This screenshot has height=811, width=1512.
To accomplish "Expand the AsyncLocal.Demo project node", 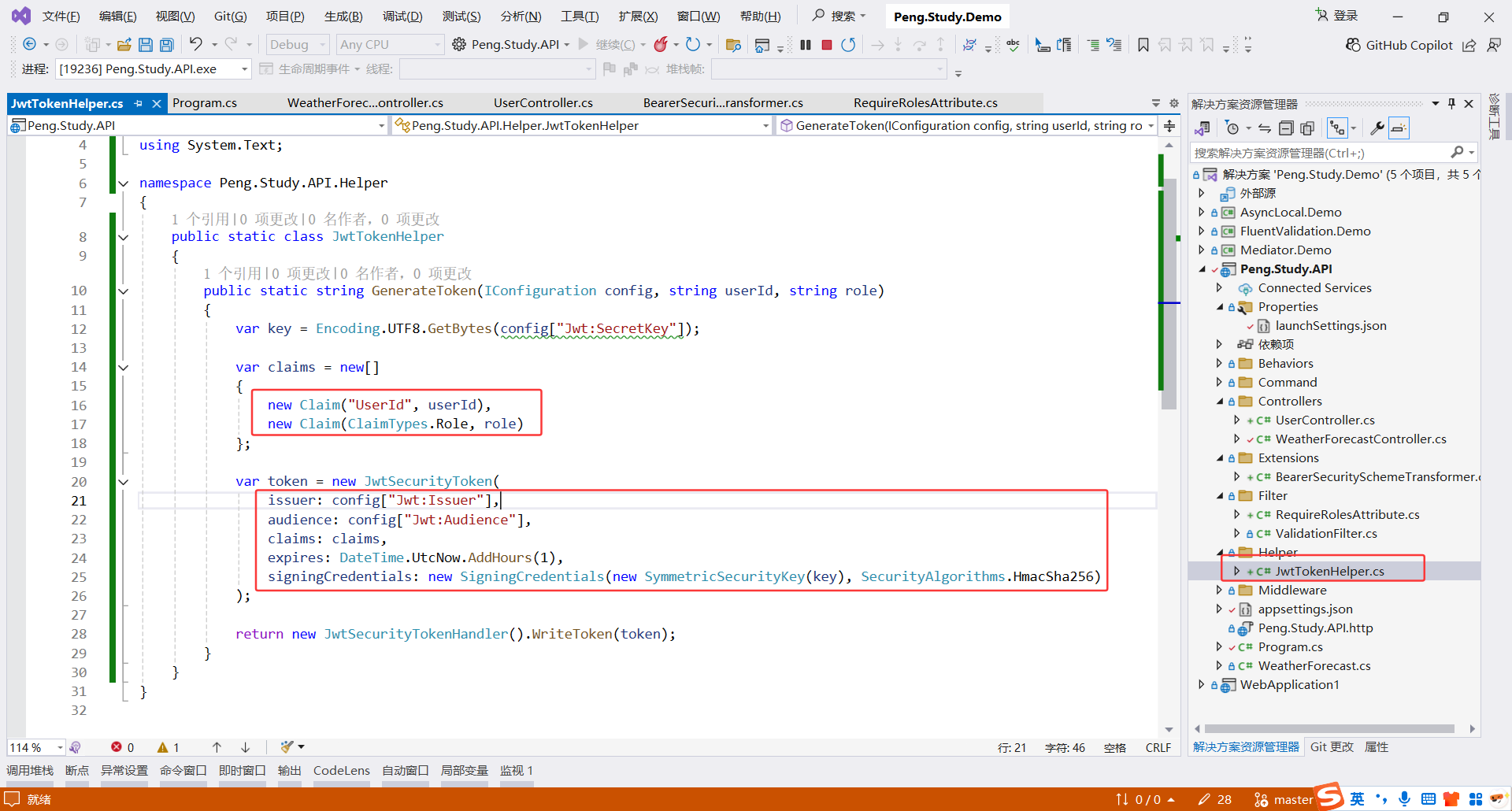I will pyautogui.click(x=1202, y=213).
